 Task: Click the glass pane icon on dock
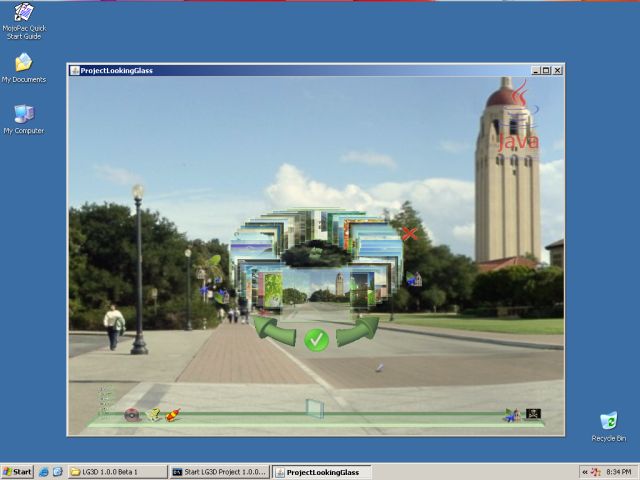[315, 408]
